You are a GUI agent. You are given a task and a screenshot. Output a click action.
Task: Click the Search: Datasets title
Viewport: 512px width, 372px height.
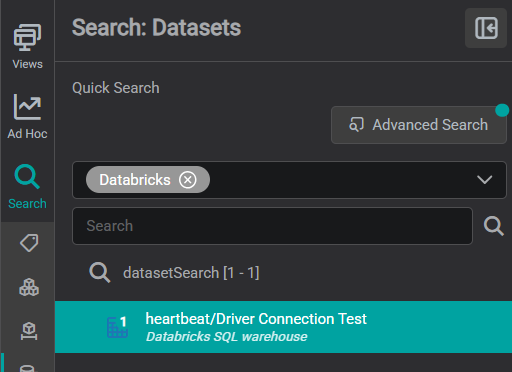156,28
